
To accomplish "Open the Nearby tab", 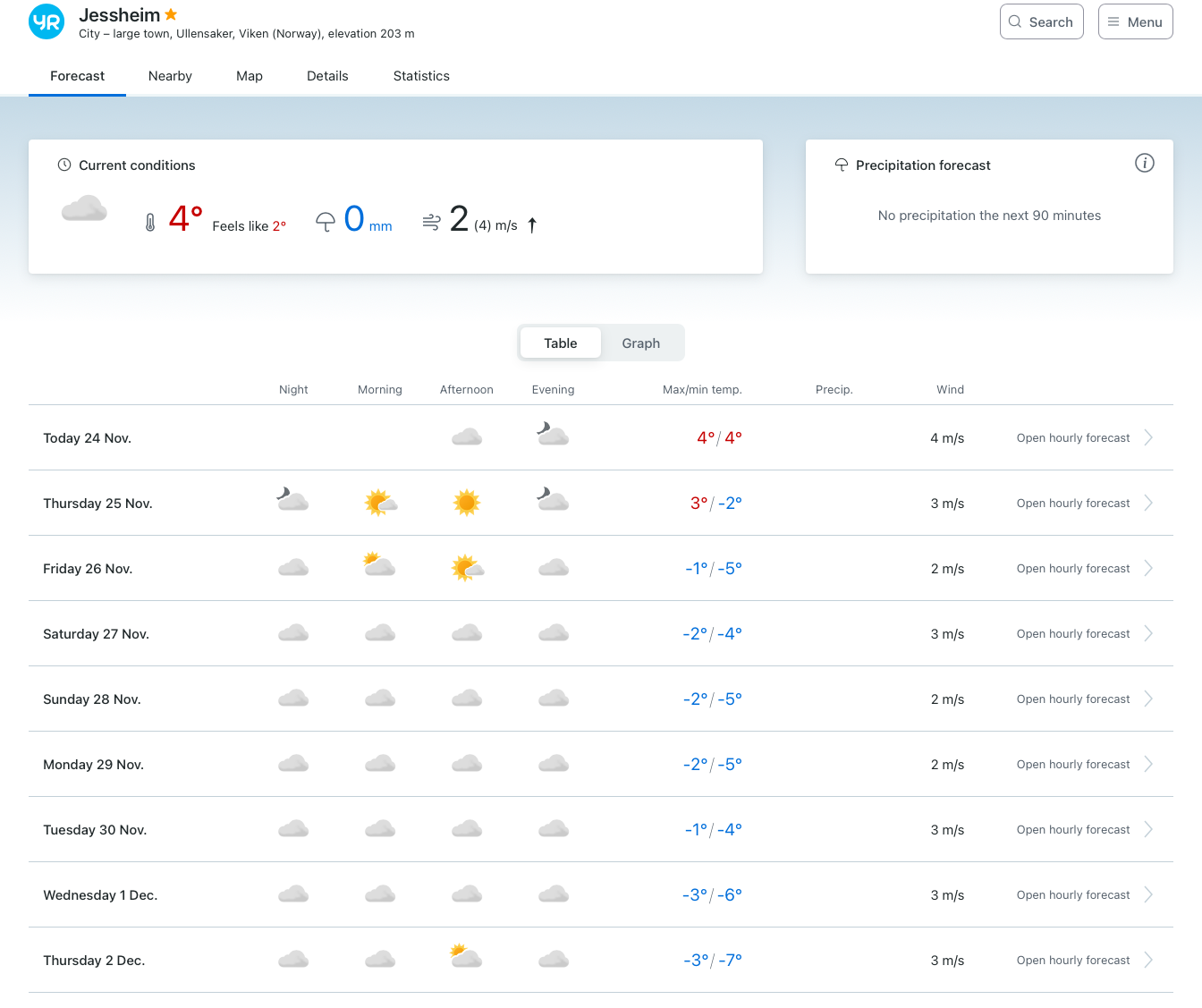I will click(170, 76).
